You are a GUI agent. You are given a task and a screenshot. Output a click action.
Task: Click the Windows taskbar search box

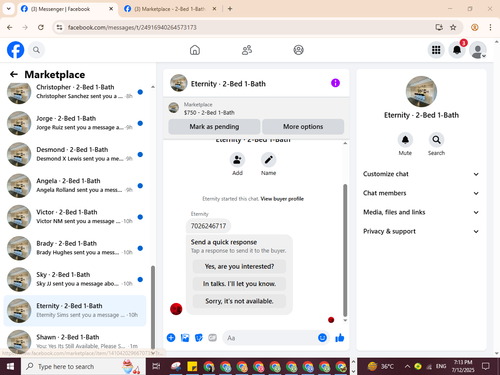pyautogui.click(x=83, y=367)
